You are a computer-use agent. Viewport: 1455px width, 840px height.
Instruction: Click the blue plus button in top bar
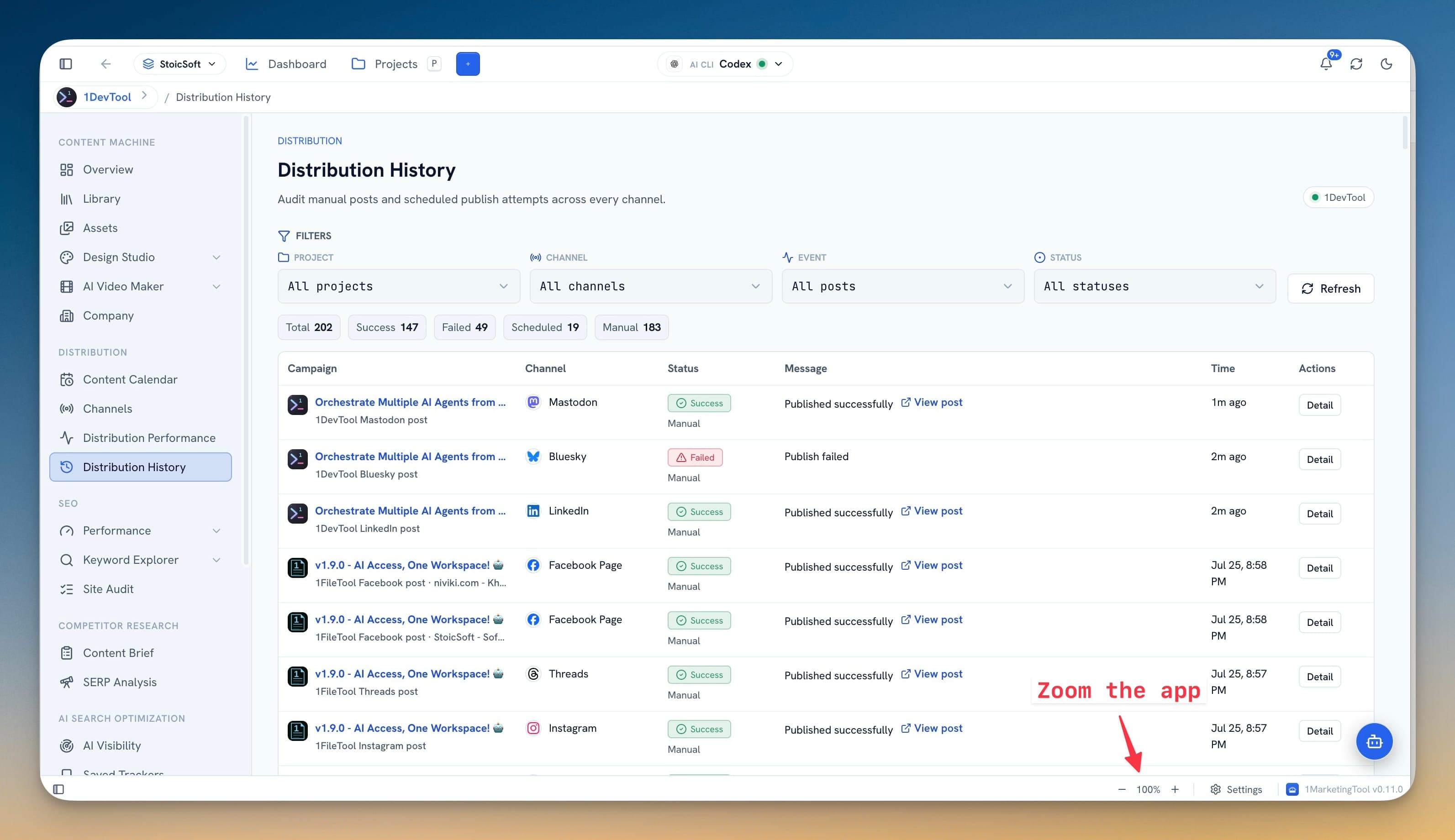click(x=468, y=64)
